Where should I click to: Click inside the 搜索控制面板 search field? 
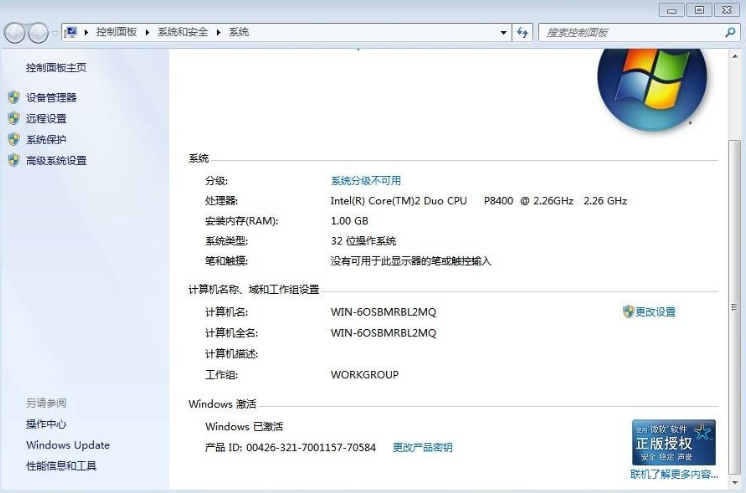point(630,33)
